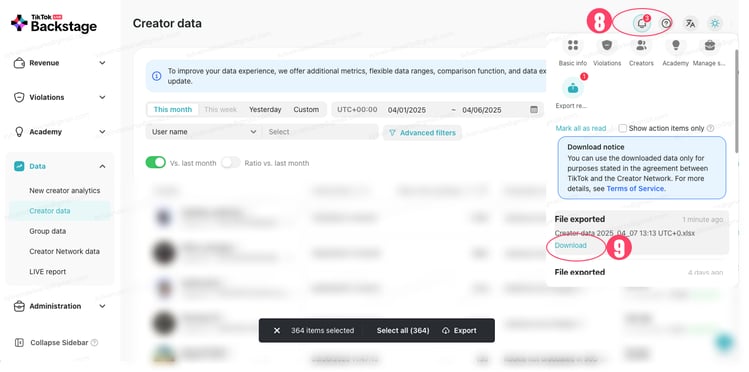The image size is (749, 372).
Task: Expand the Revenue menu chevron
Action: pos(102,63)
